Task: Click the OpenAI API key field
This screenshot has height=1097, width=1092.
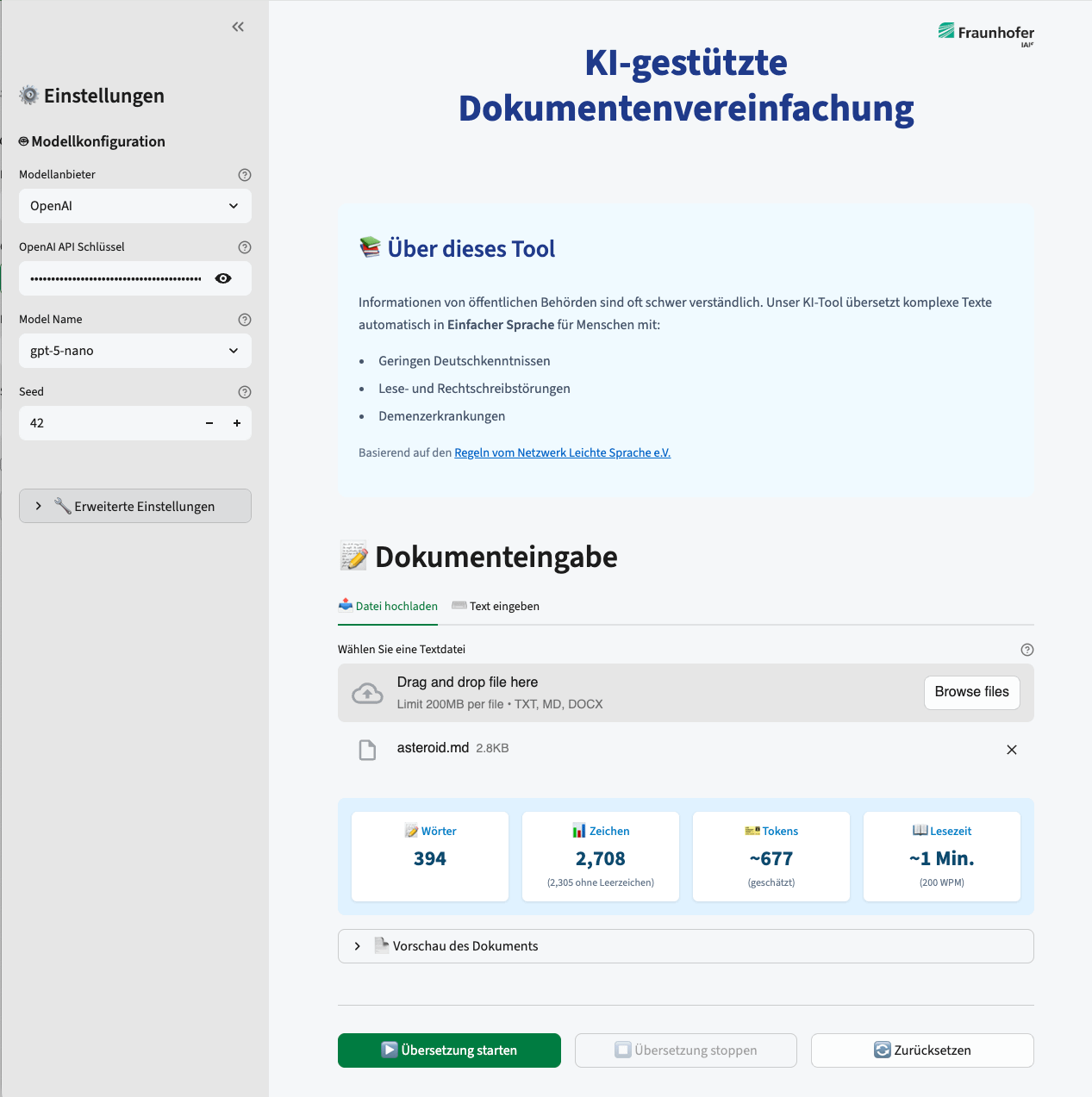Action: point(115,278)
